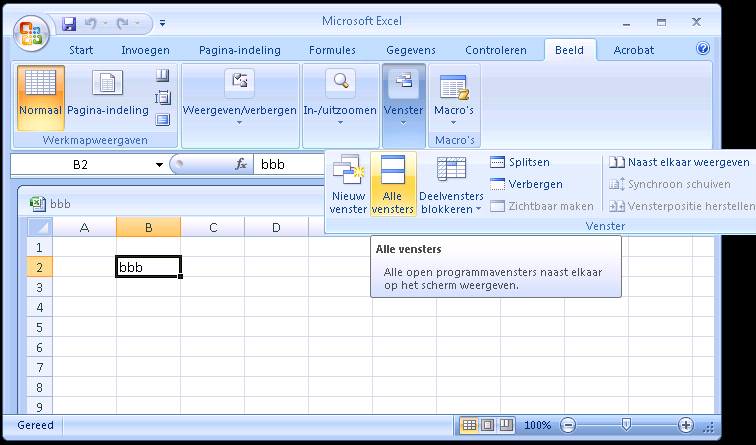Click the insert function fx icon
756x445 pixels.
click(241, 164)
